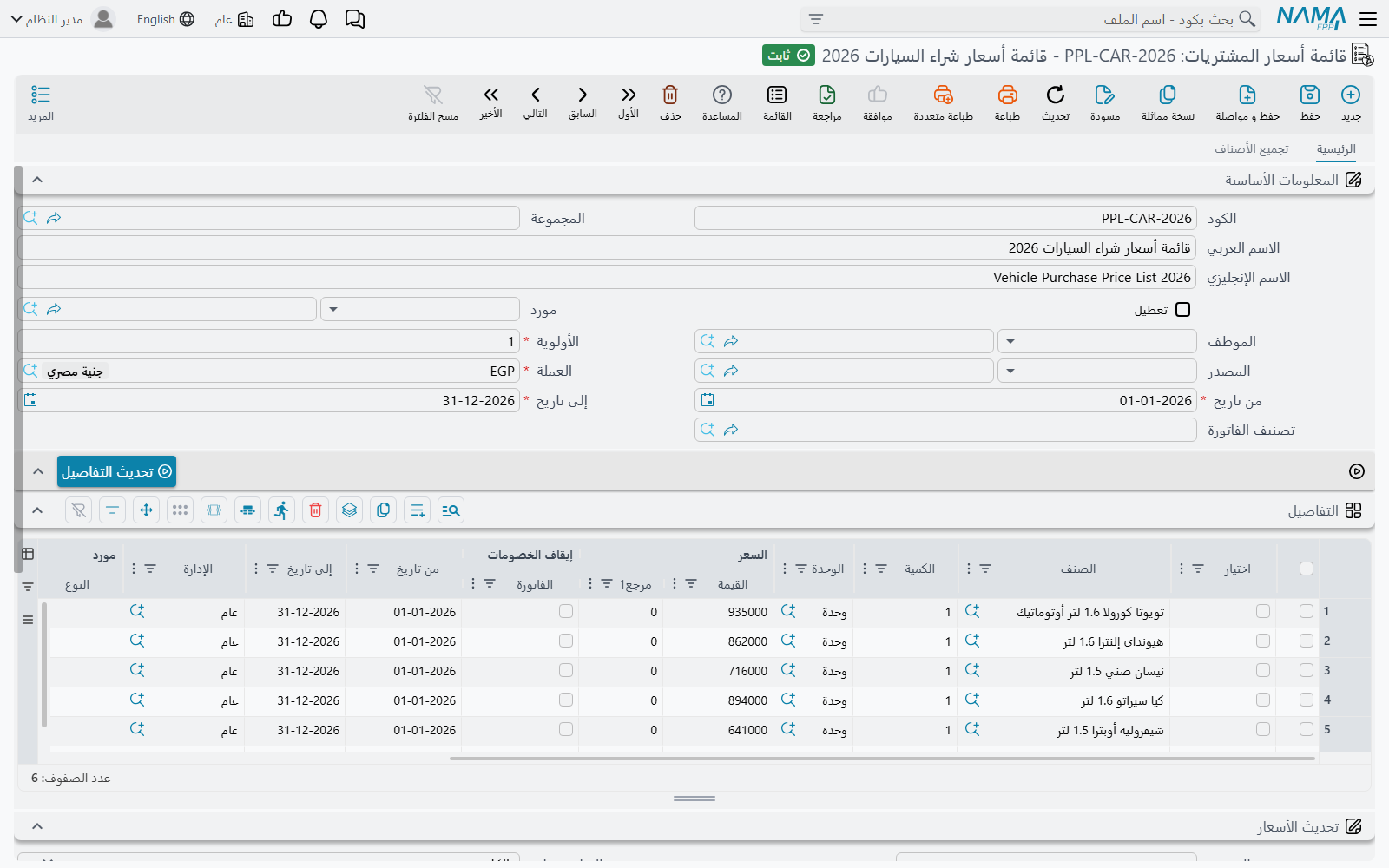Go to الأخير last record

click(x=491, y=95)
